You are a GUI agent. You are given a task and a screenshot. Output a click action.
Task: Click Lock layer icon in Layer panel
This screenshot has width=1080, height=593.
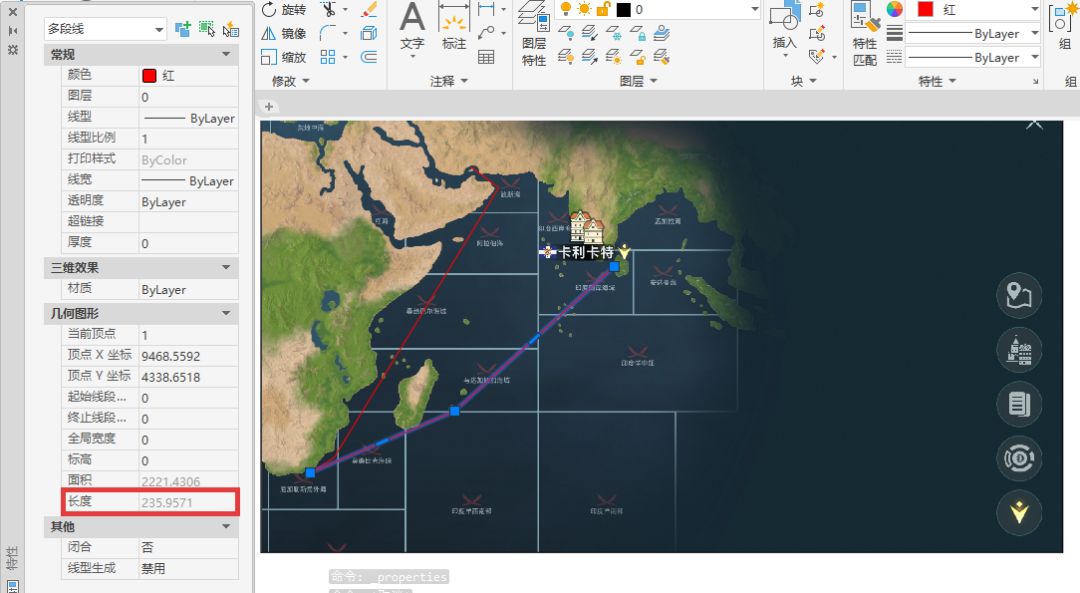638,33
